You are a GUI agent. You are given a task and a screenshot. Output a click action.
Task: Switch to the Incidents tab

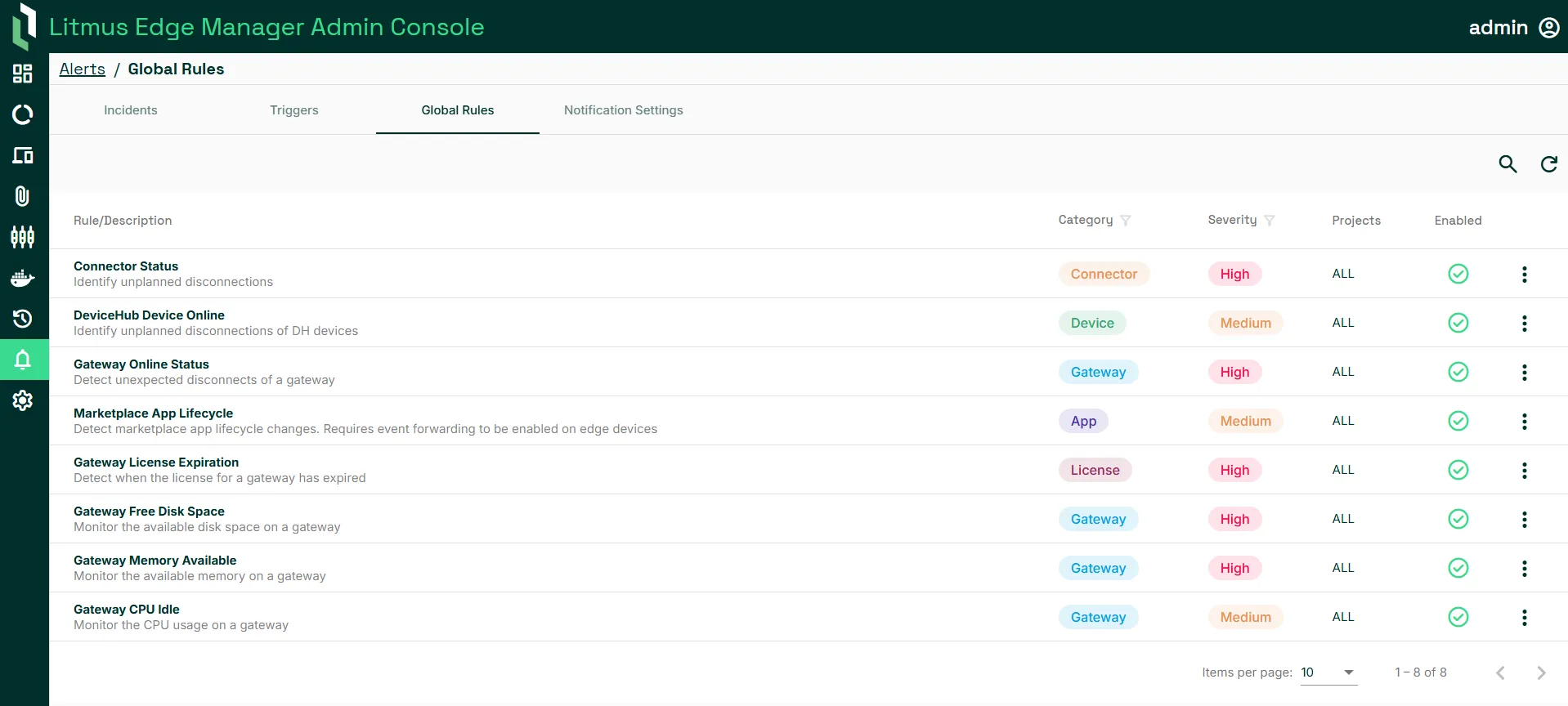131,110
